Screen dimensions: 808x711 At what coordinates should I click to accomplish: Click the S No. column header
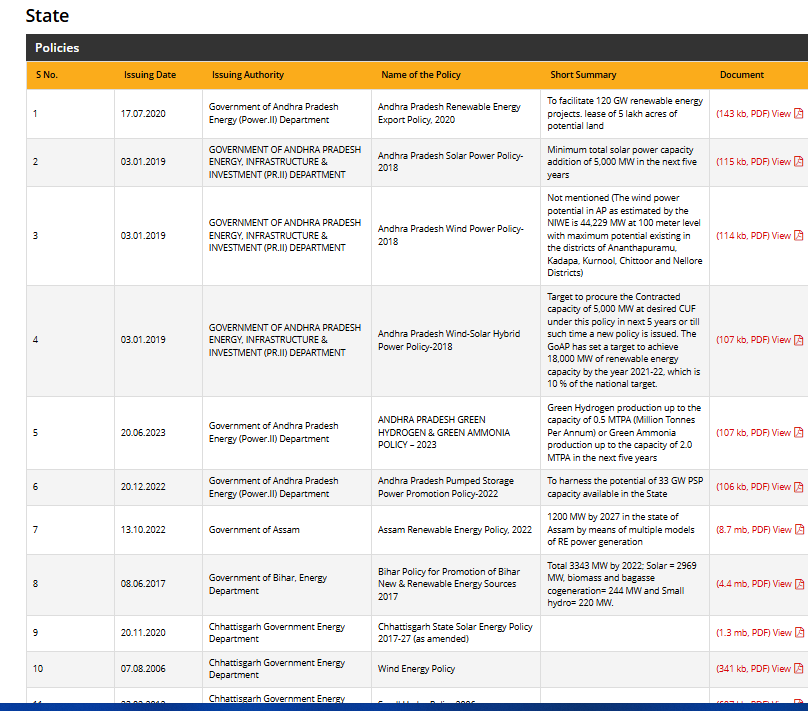tap(47, 75)
